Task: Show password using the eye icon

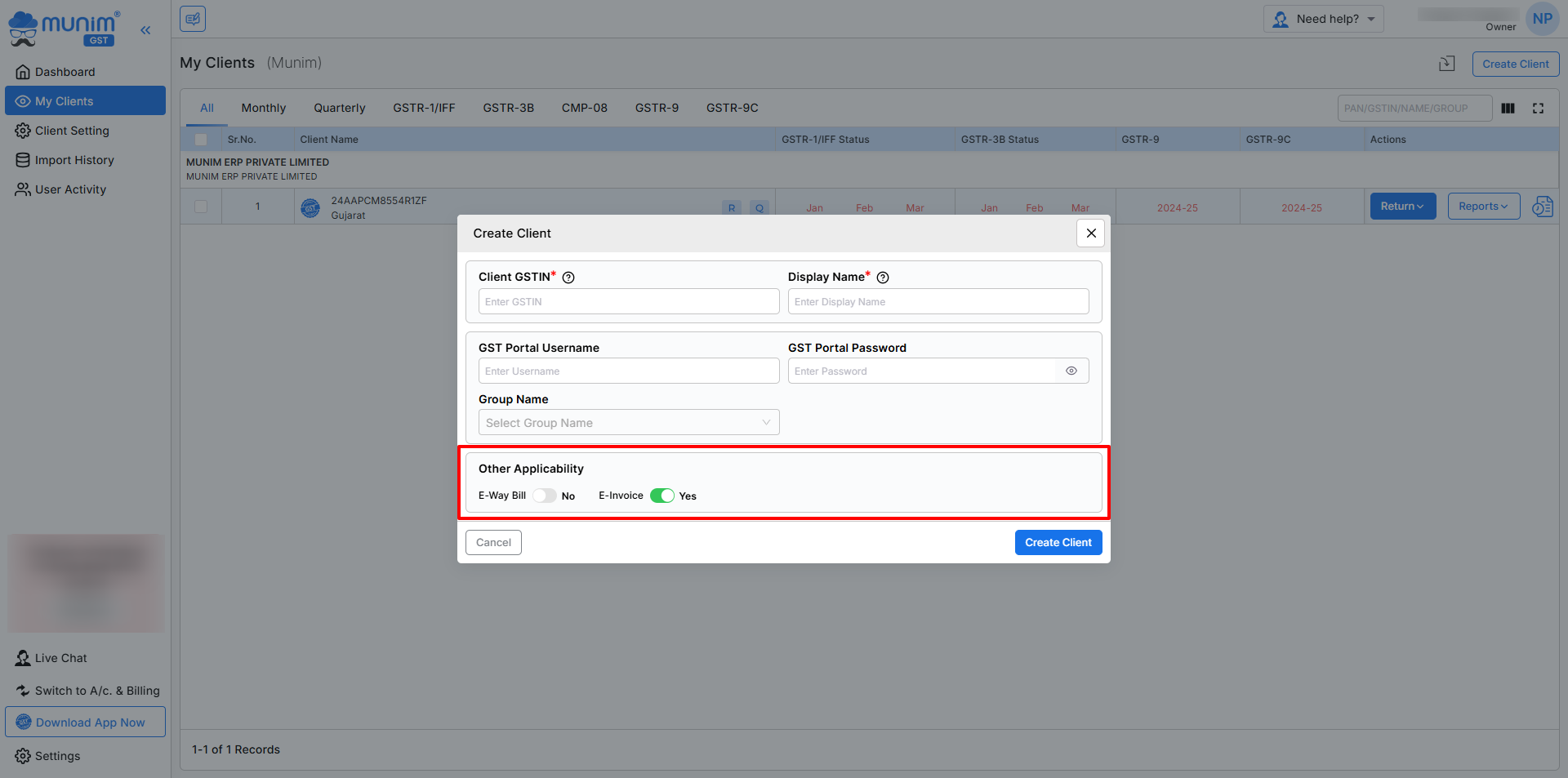Action: [x=1071, y=371]
